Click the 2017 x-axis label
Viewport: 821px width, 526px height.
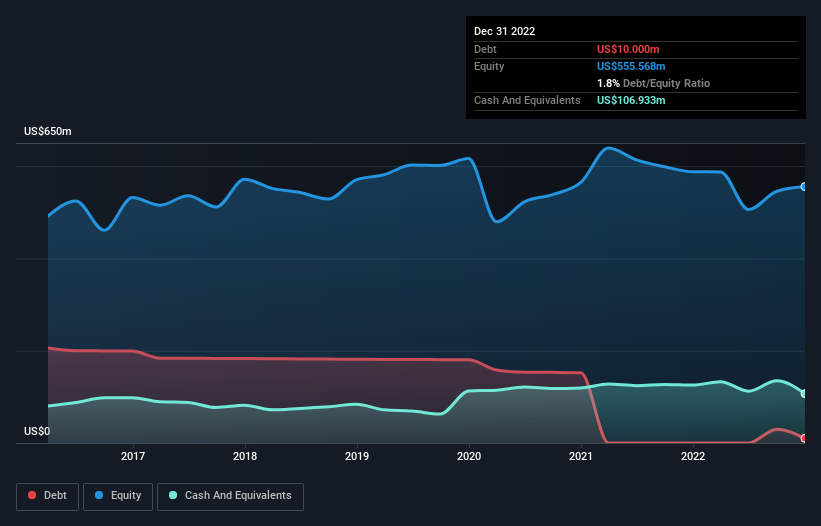133,456
